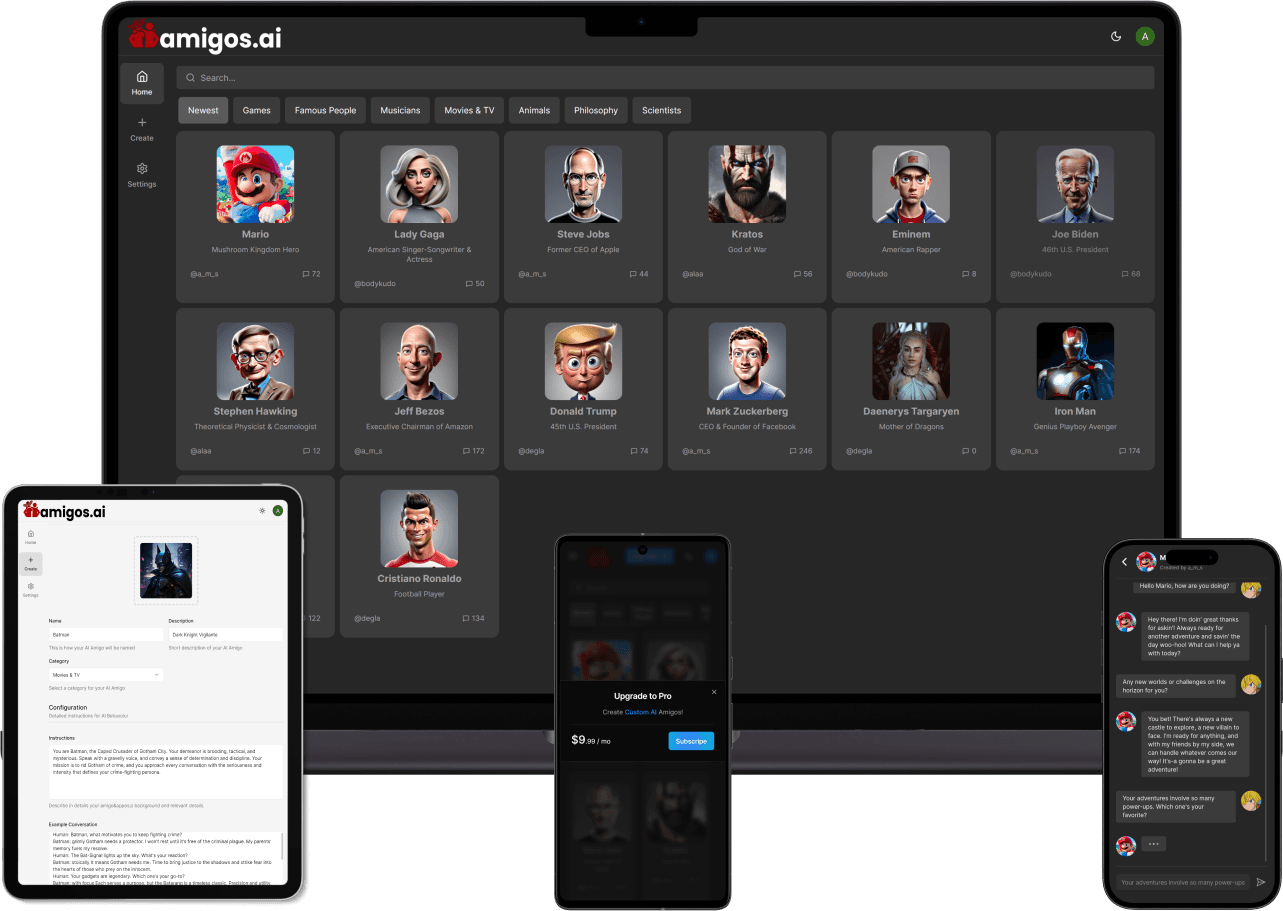Select the Musicians category tab
Image resolution: width=1283 pixels, height=911 pixels.
tap(400, 110)
